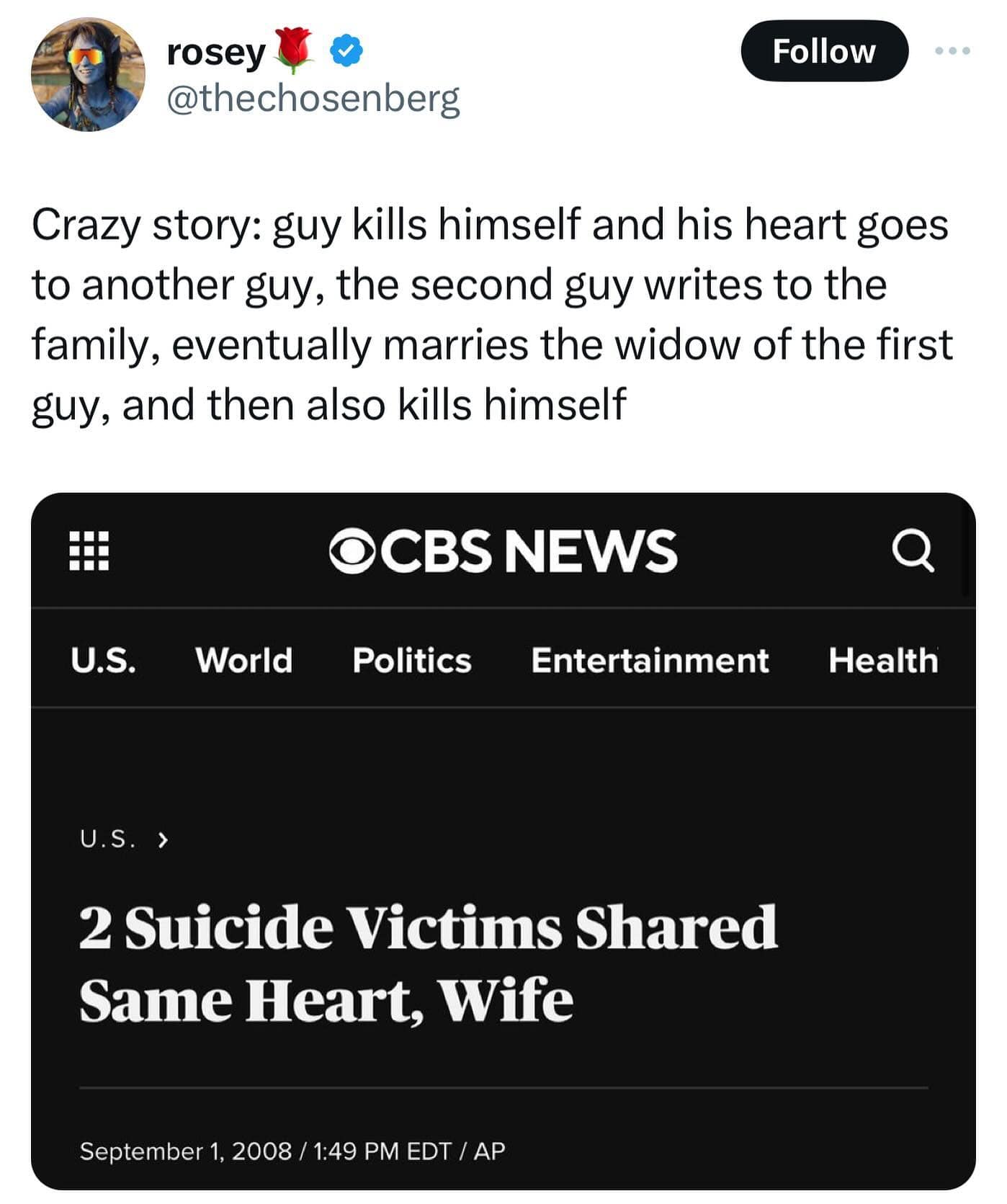Select the U.S. navigation tab
The image size is (1007, 1204).
[103, 660]
